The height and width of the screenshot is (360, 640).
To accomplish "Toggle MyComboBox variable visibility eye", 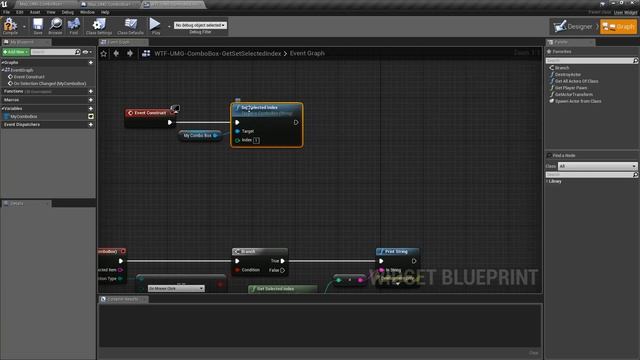I will [91, 116].
